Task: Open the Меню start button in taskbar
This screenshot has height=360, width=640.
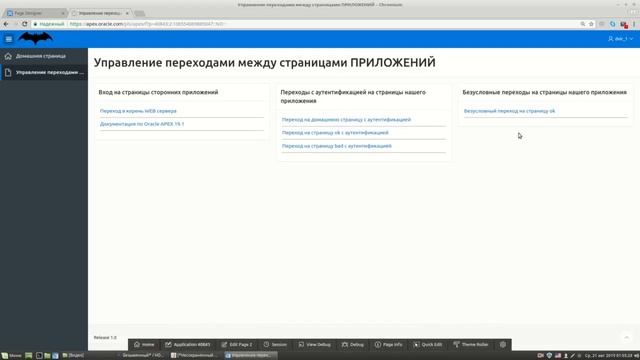Action: click(11, 356)
